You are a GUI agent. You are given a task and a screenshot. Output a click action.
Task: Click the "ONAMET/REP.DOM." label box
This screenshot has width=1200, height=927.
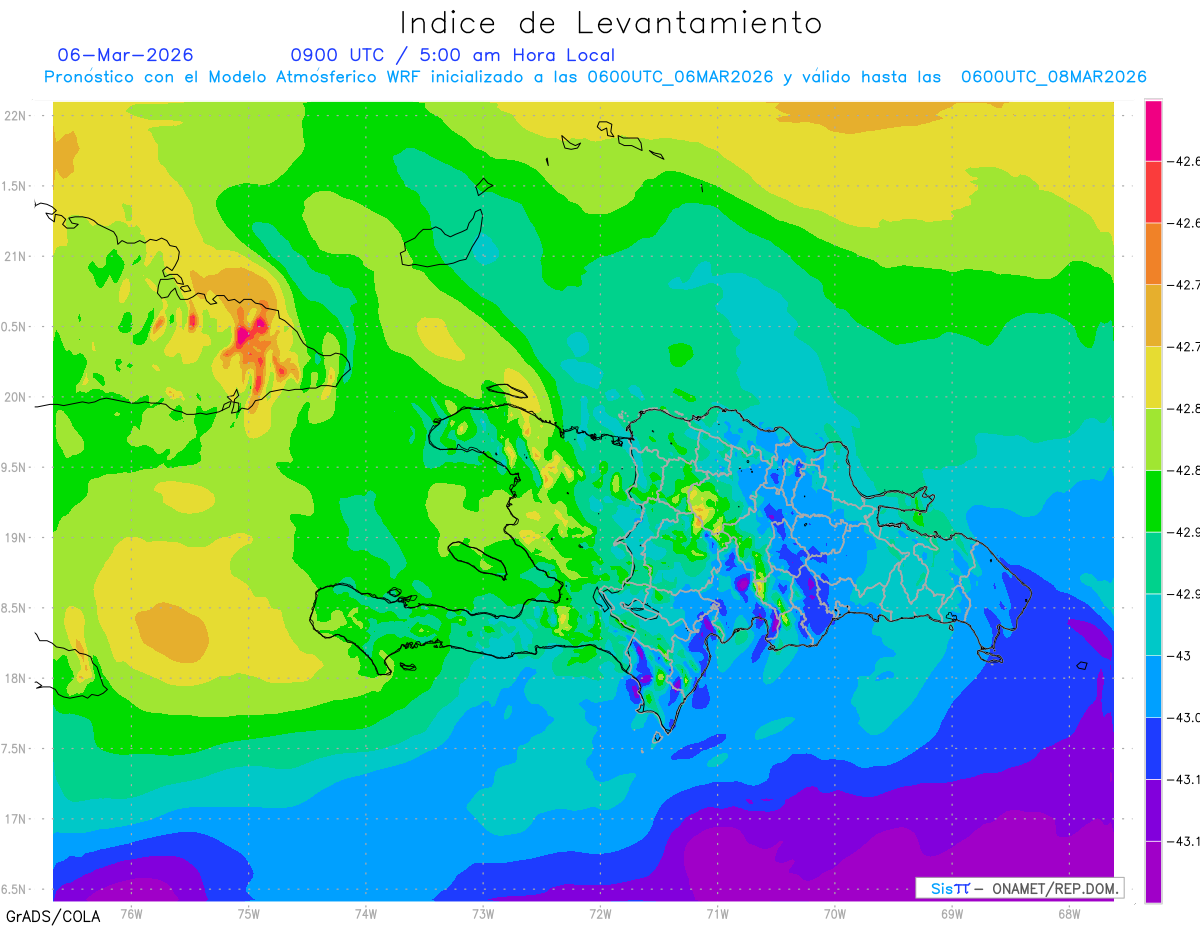[x=1020, y=888]
